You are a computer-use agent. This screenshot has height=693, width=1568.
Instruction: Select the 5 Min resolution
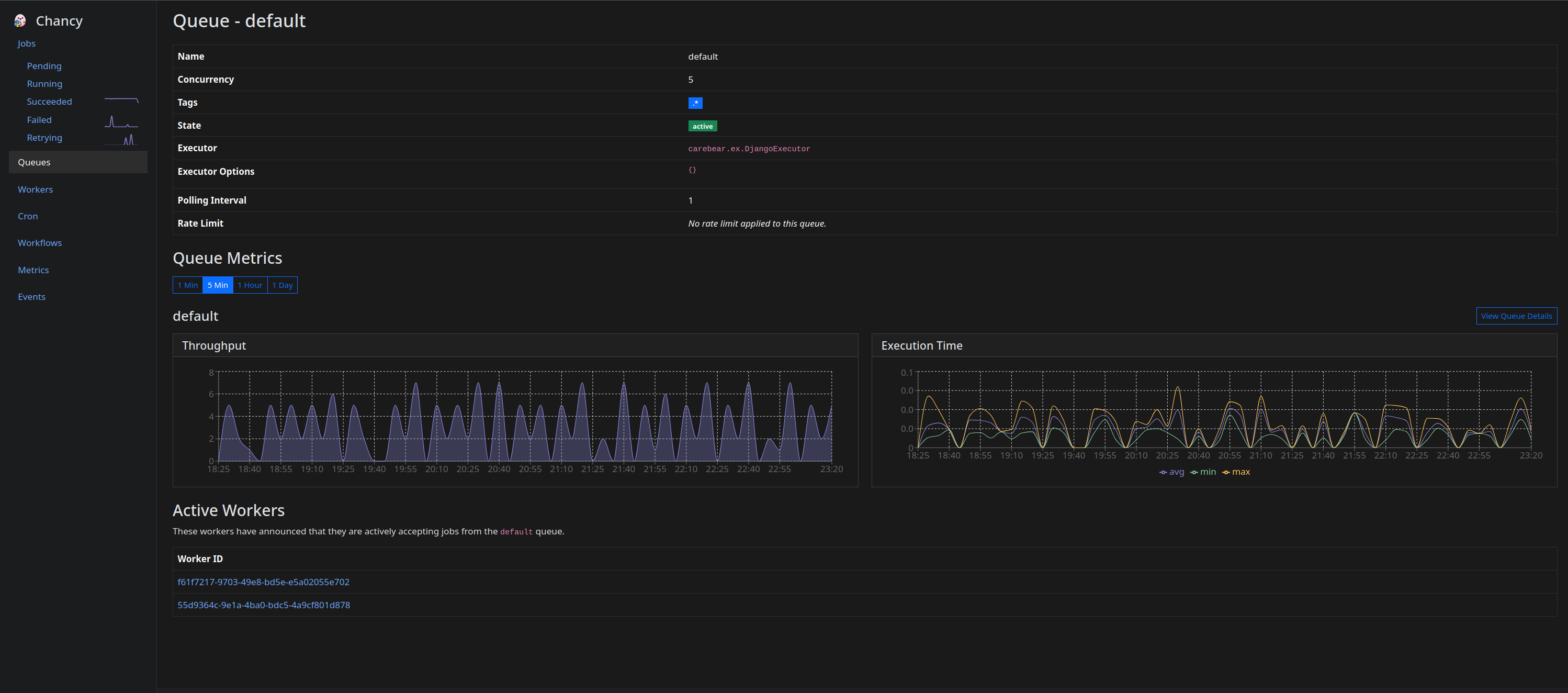tap(218, 285)
